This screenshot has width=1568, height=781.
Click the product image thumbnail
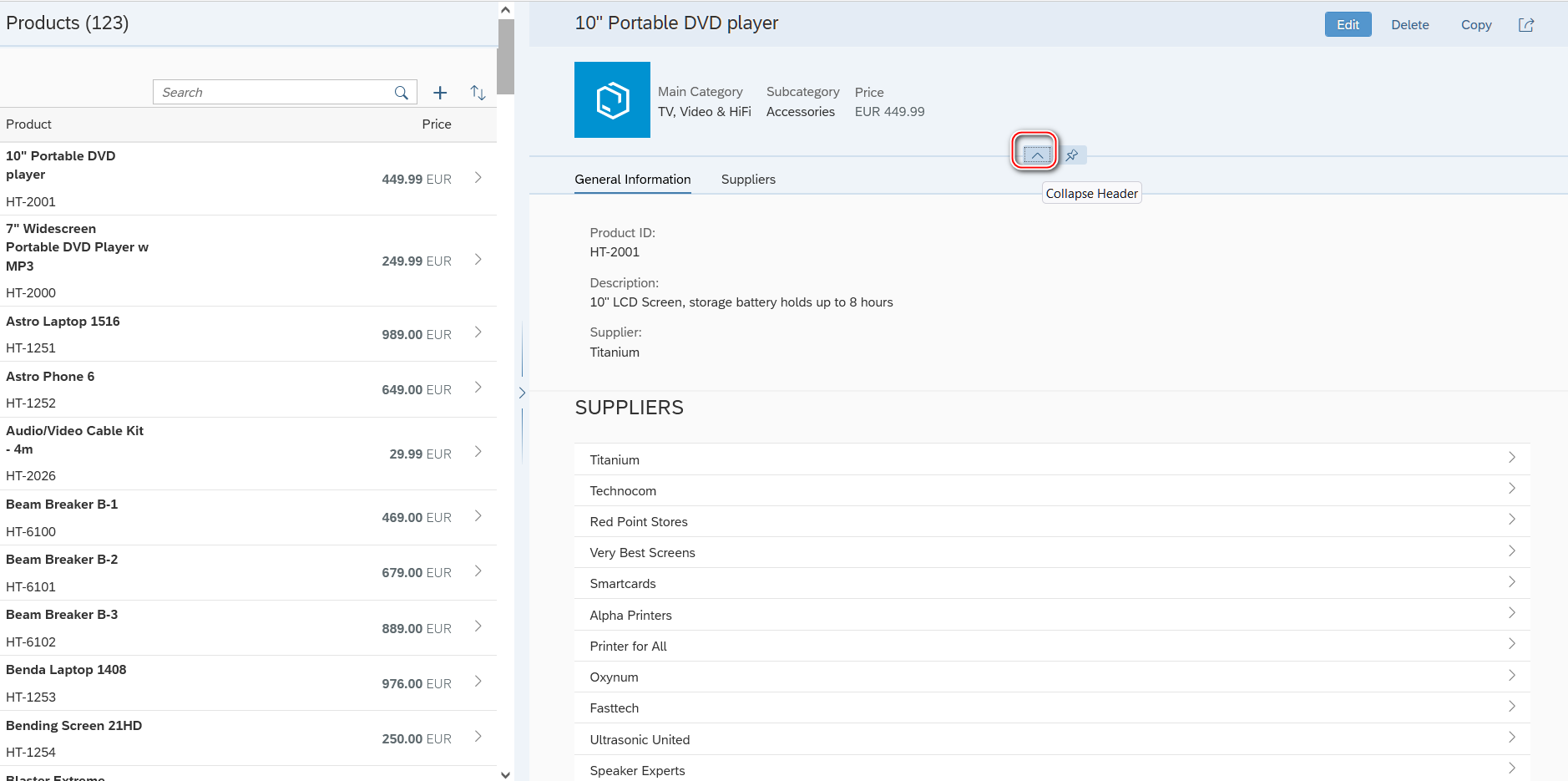(612, 100)
